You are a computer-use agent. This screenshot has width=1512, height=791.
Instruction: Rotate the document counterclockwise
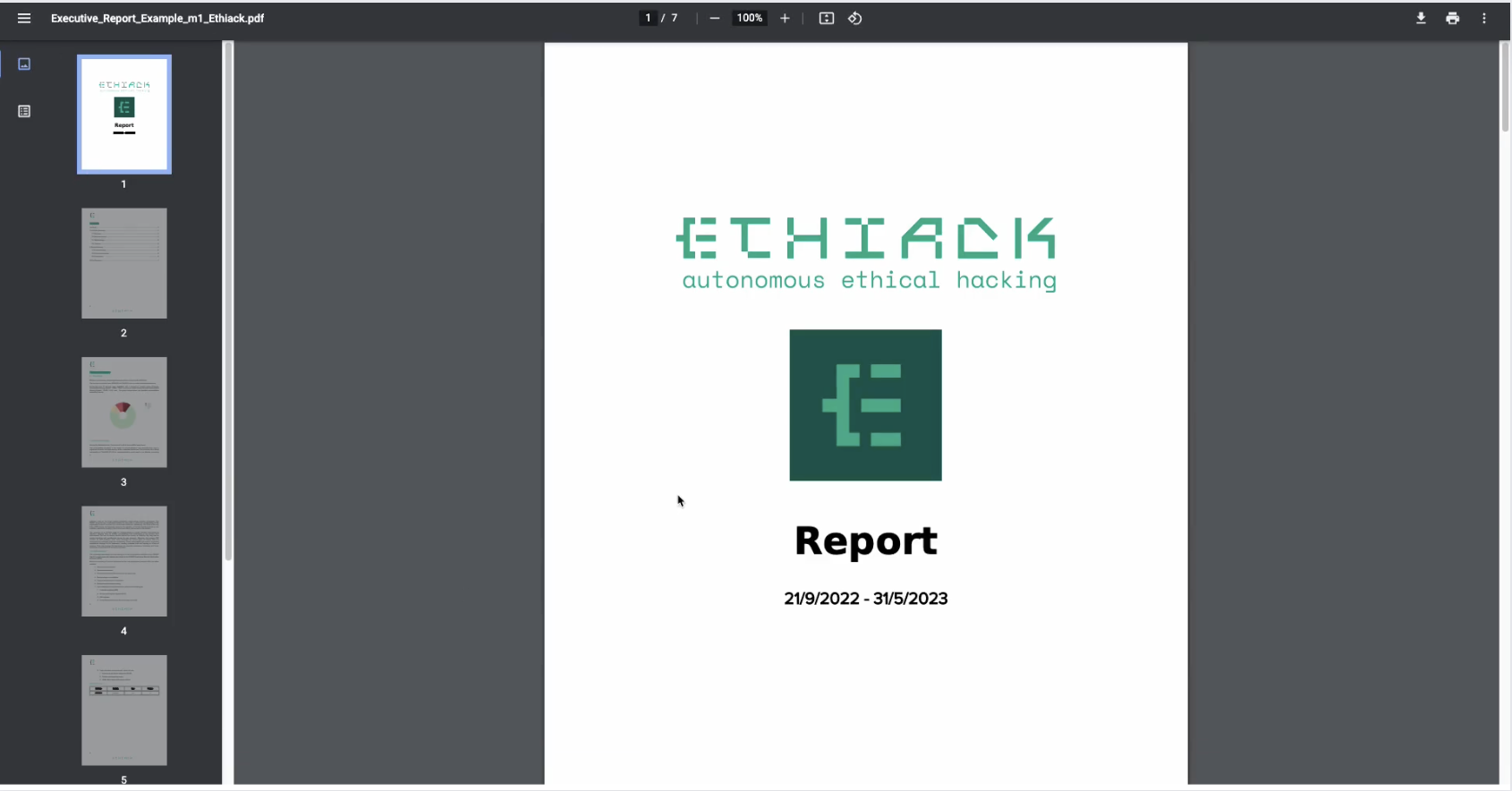(x=855, y=18)
